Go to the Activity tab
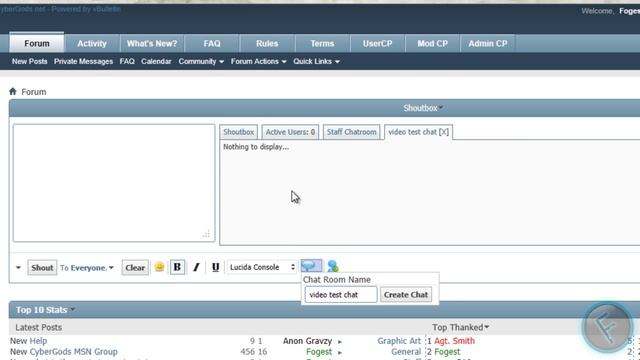 (x=92, y=43)
